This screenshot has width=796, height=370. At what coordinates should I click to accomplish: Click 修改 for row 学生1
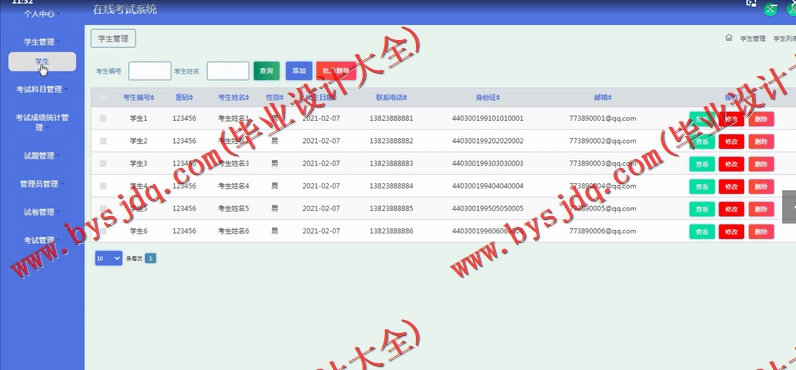pos(731,119)
